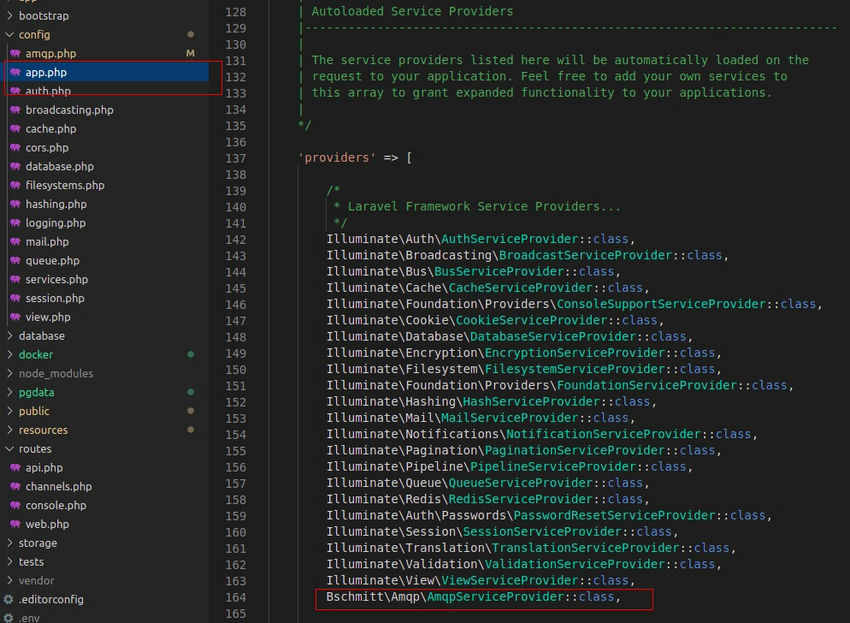This screenshot has height=623, width=850.
Task: Click EncryptionServiceProvider class name
Action: coord(575,353)
